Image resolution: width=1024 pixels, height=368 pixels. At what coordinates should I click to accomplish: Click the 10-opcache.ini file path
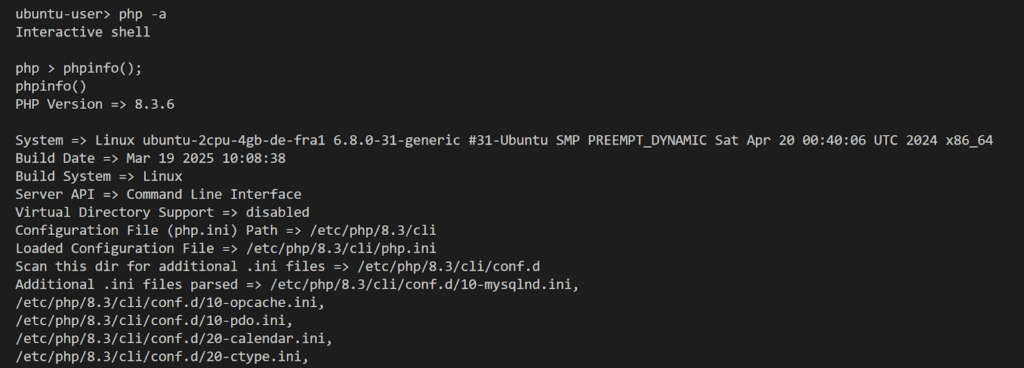point(170,303)
